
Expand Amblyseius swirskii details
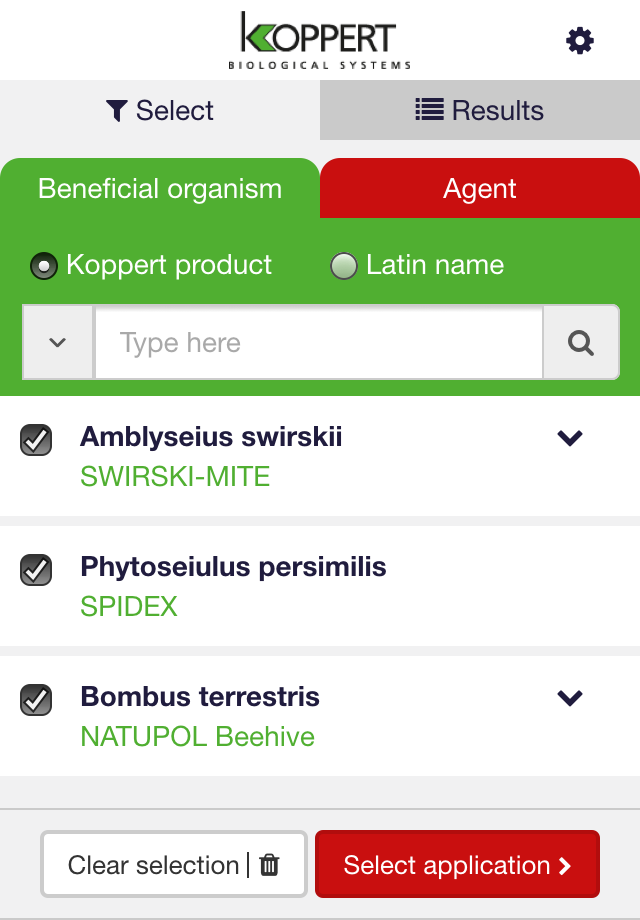click(569, 437)
